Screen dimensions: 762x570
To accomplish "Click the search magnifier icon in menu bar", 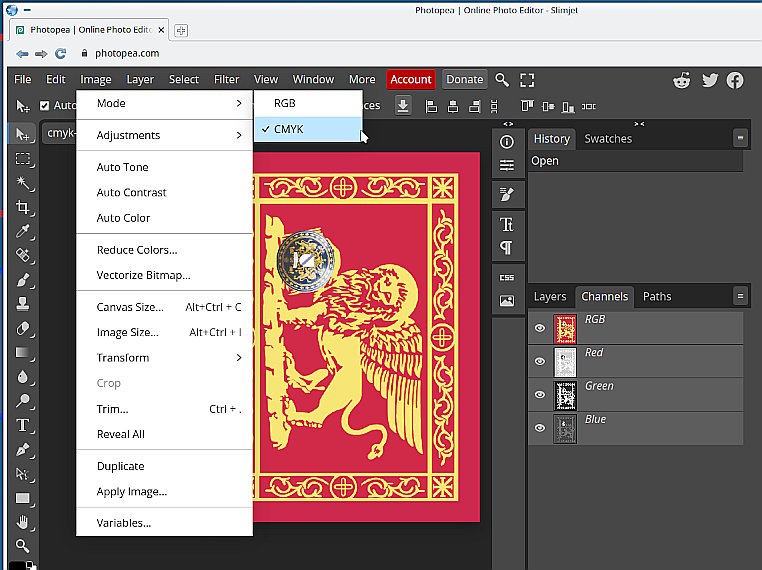I will click(502, 80).
